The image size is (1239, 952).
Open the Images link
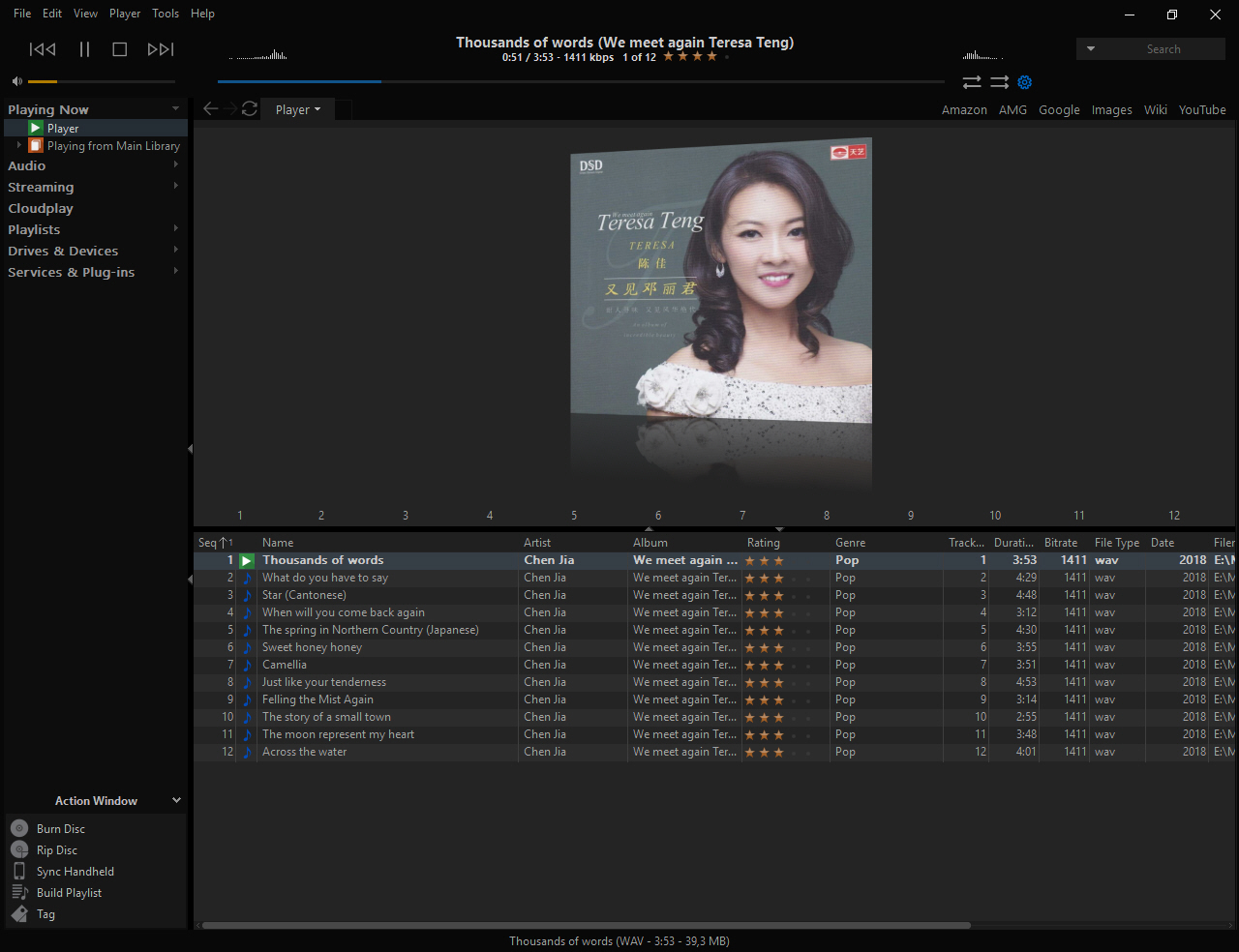[x=1111, y=110]
